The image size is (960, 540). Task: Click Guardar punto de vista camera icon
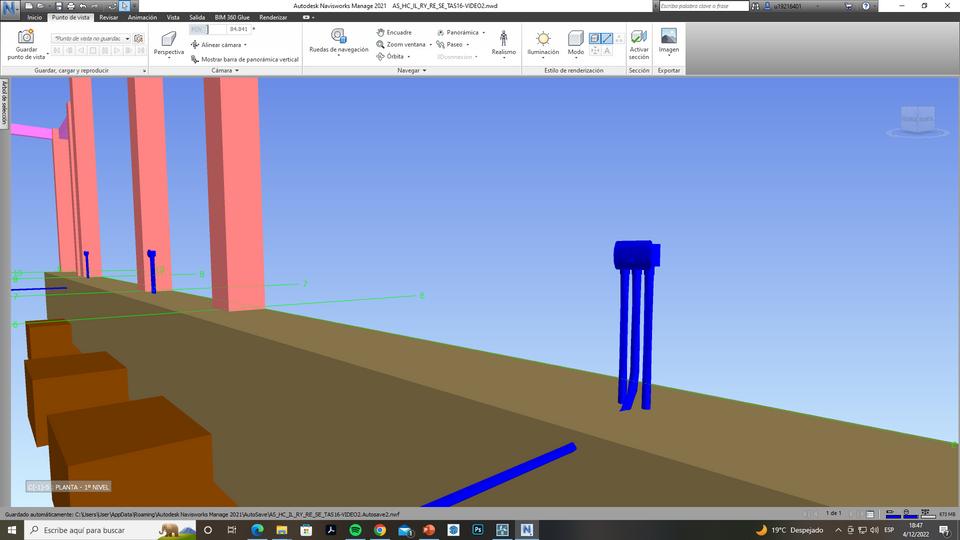pyautogui.click(x=26, y=37)
